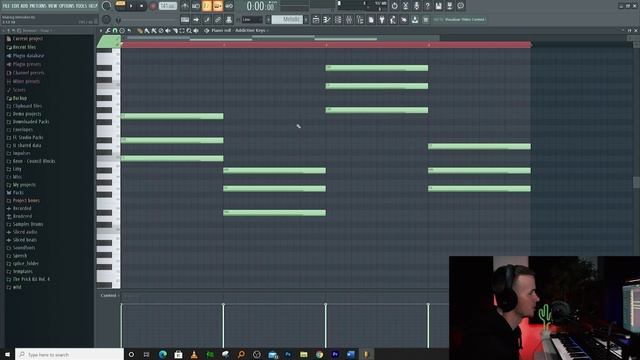Open the FILE menu
This screenshot has height=360, width=640.
pos(6,6)
